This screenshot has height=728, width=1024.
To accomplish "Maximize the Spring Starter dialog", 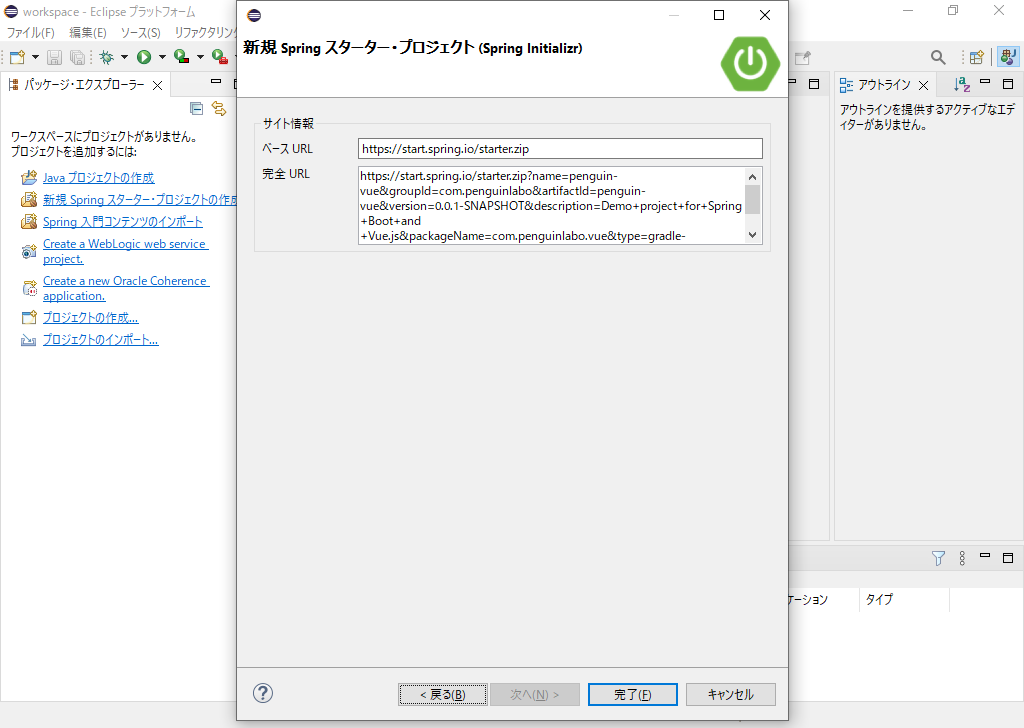I will click(719, 15).
